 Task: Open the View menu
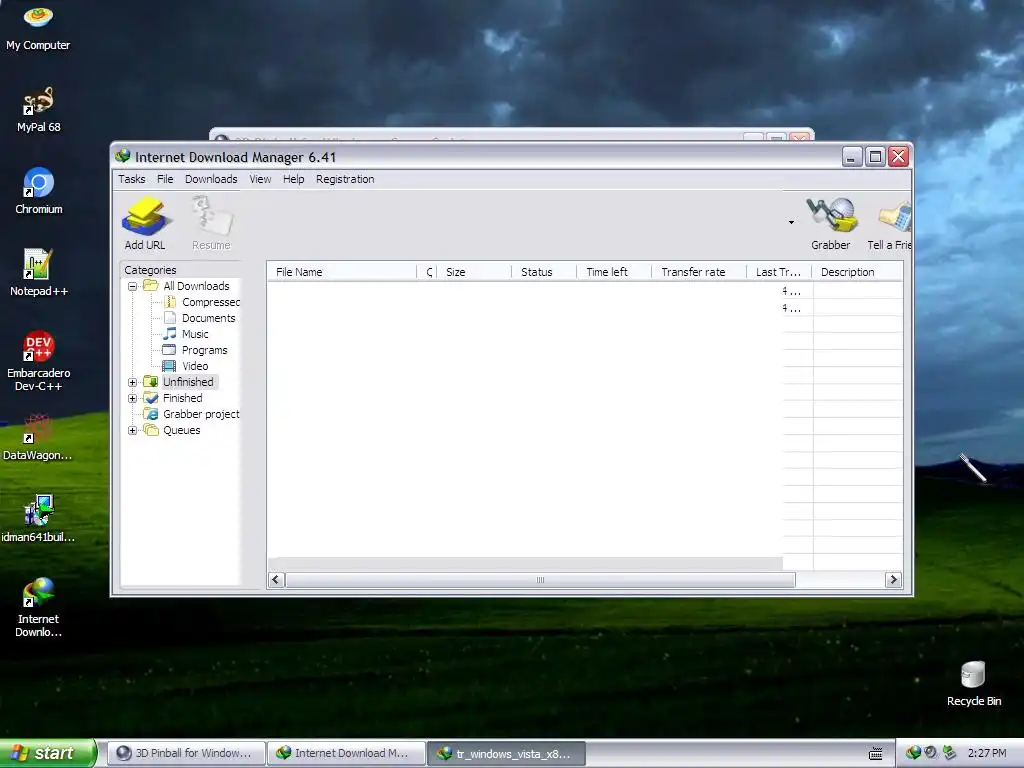point(260,179)
